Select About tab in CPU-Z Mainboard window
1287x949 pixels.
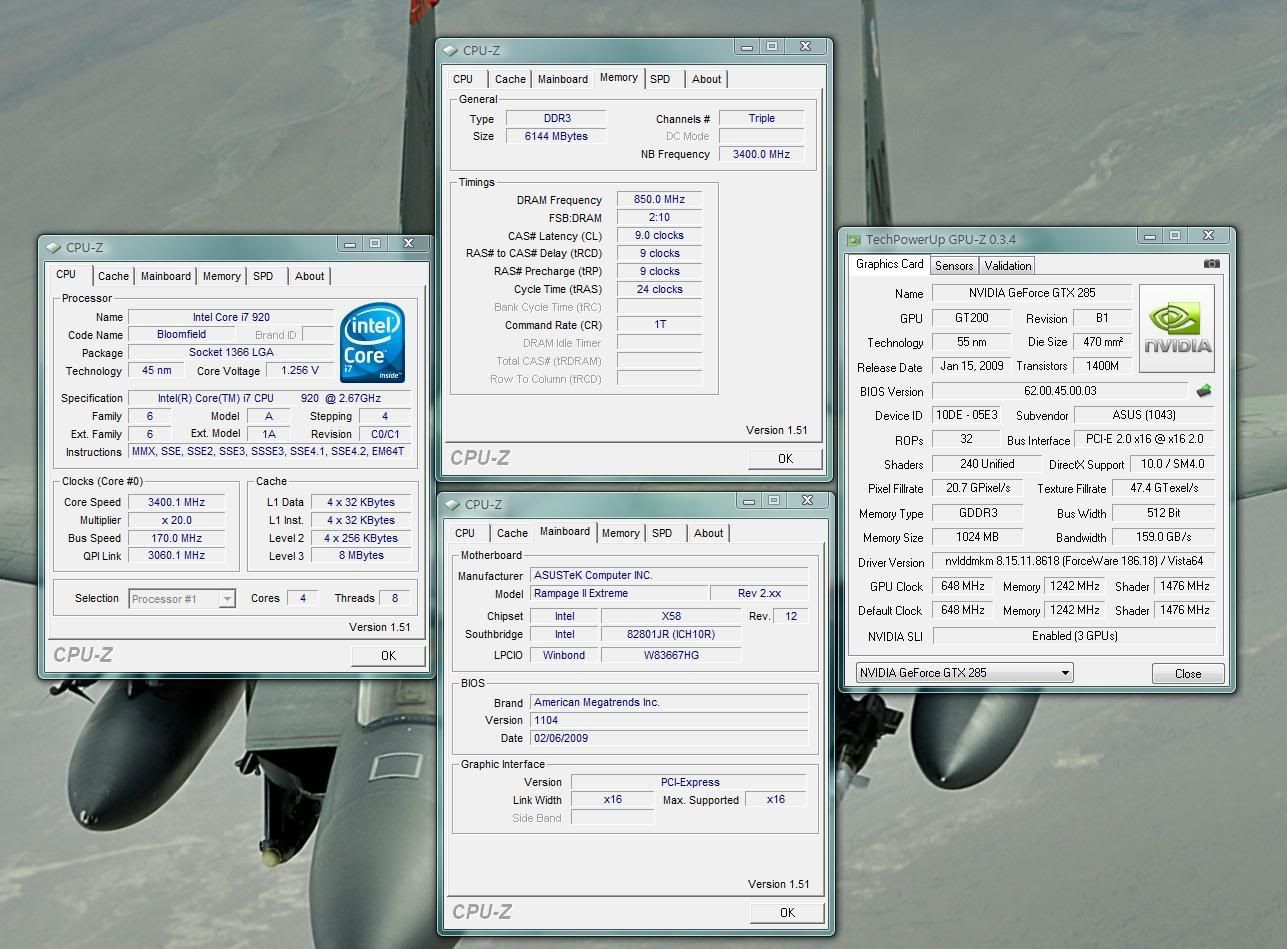pos(709,533)
